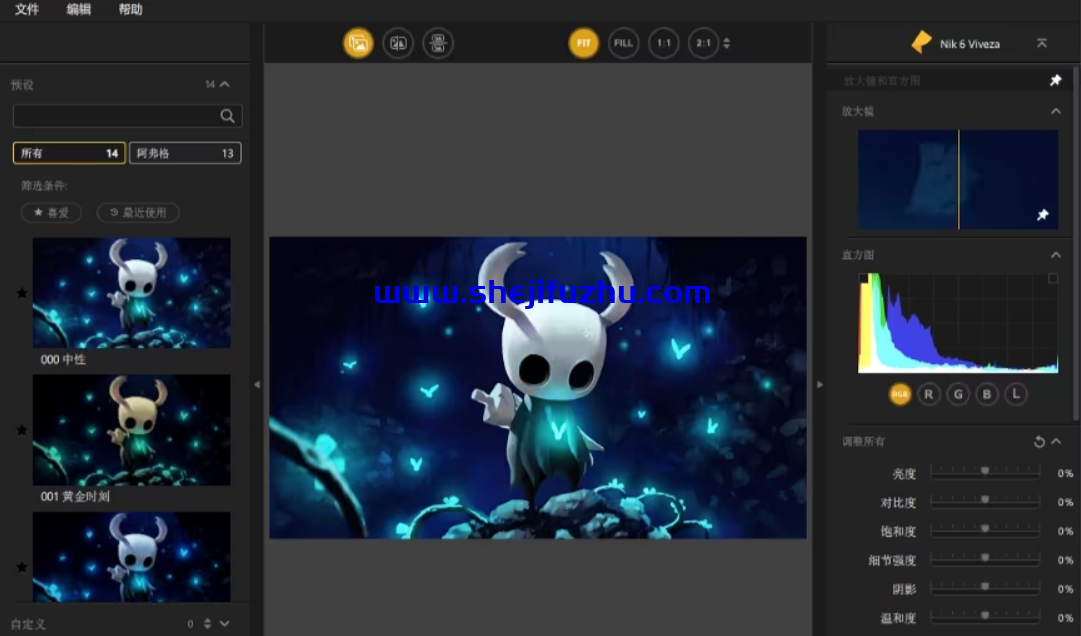Set zoom to FILL
Image resolution: width=1081 pixels, height=636 pixels.
click(x=623, y=43)
